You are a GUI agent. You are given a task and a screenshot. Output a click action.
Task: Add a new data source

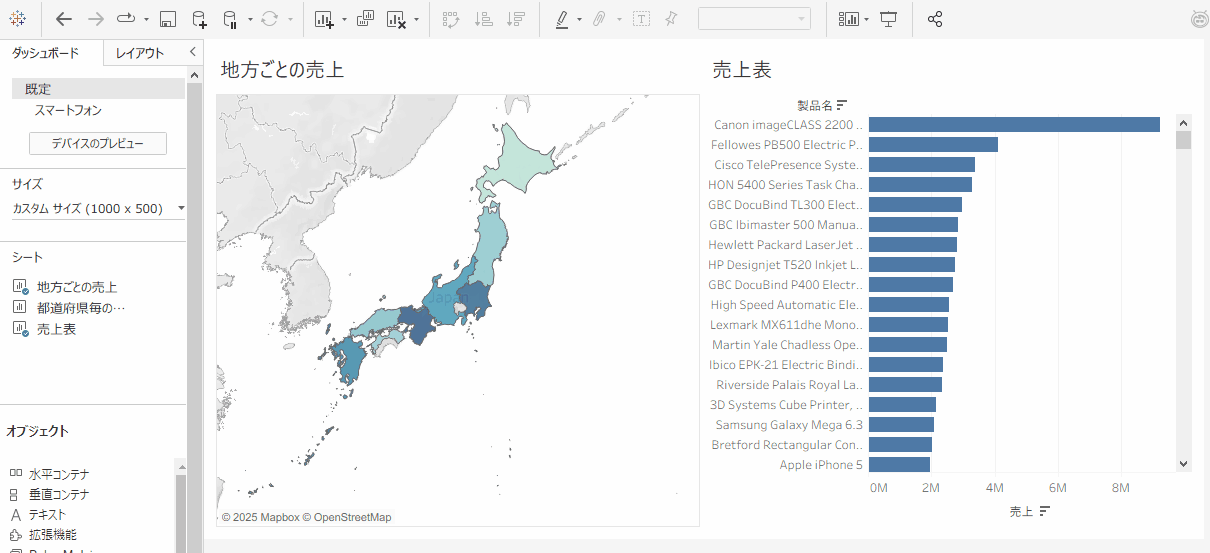point(199,19)
